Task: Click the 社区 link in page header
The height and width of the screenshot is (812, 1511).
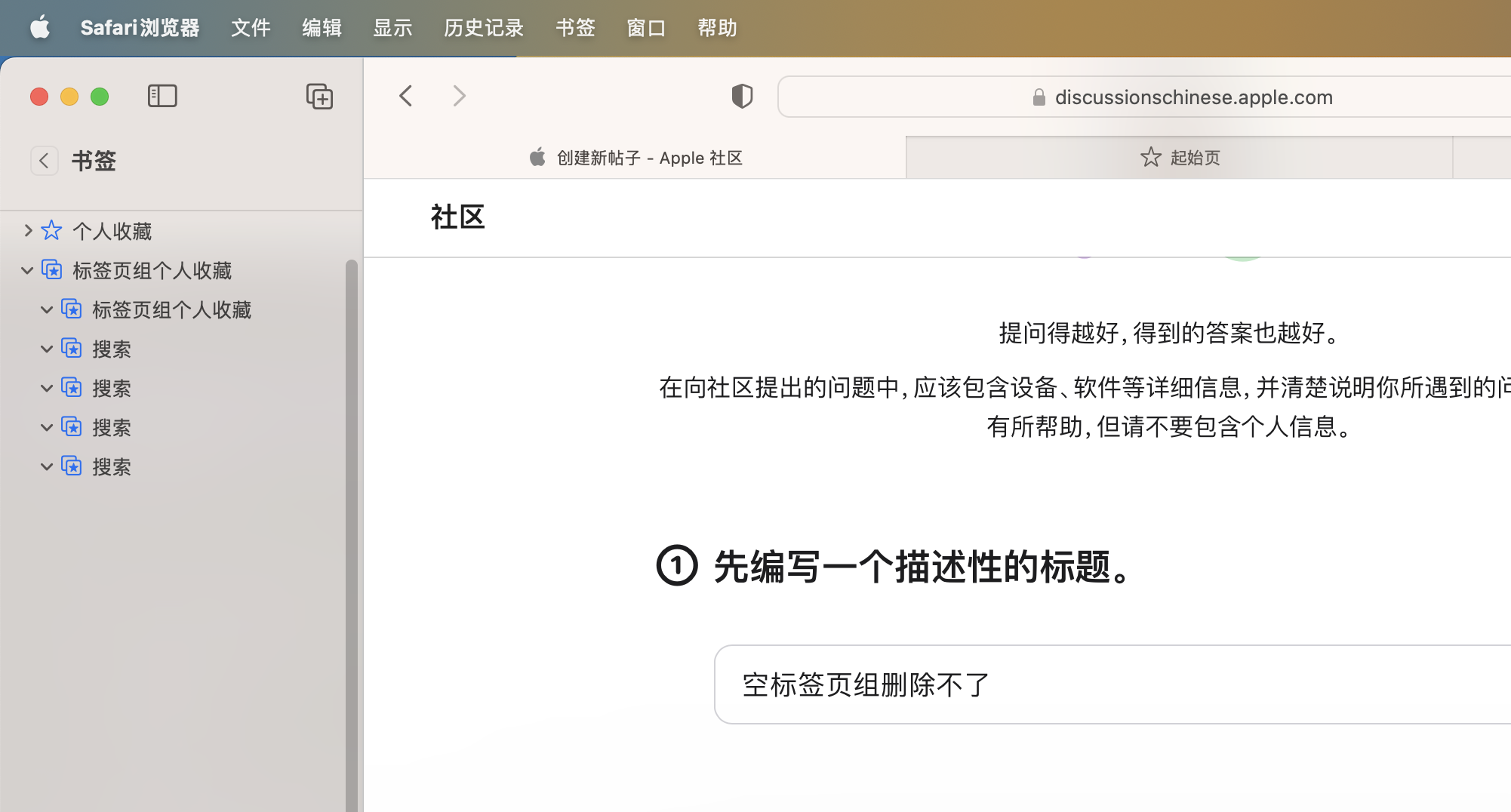Action: [457, 217]
